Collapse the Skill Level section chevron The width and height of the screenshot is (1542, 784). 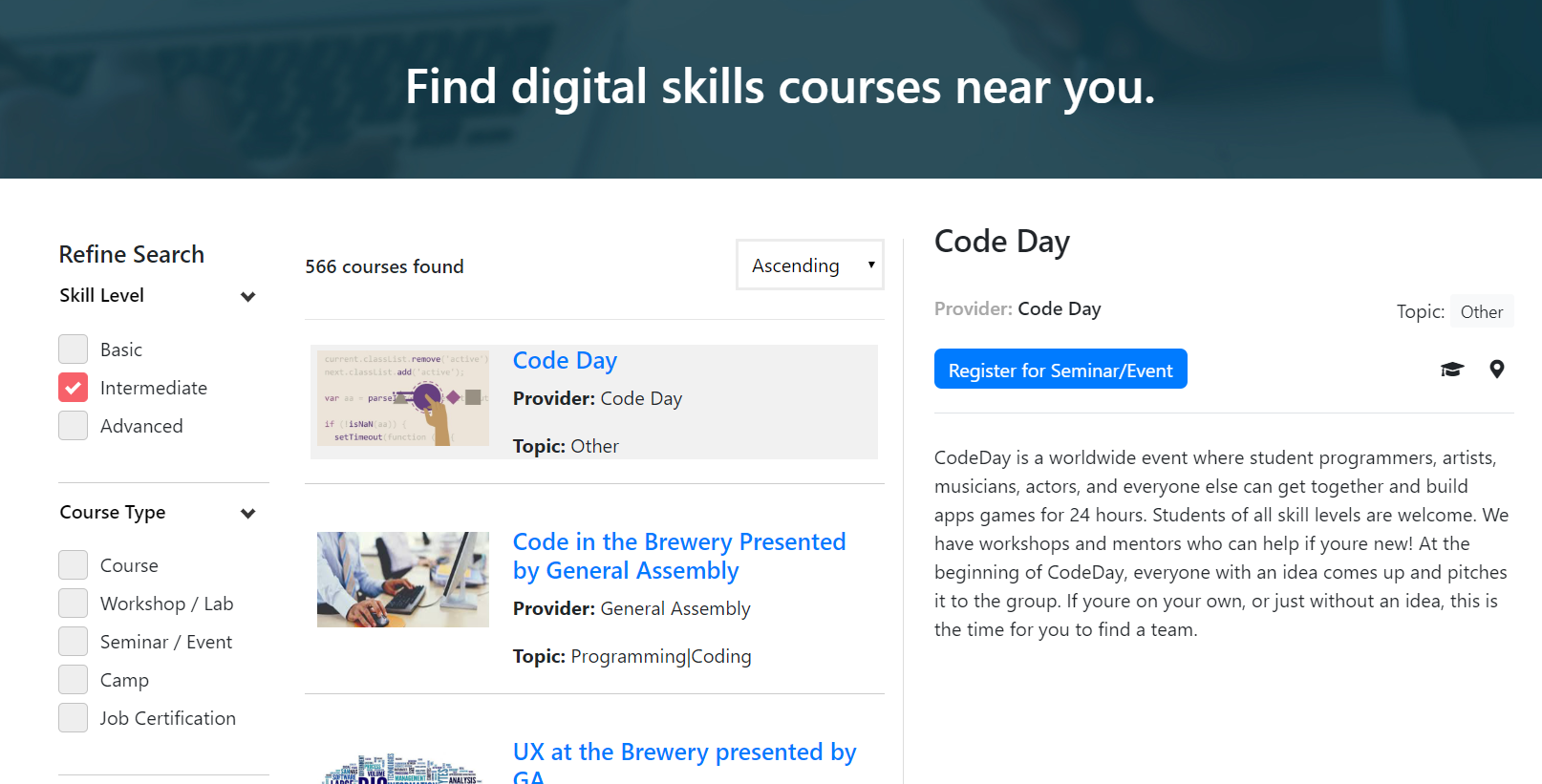point(248,297)
